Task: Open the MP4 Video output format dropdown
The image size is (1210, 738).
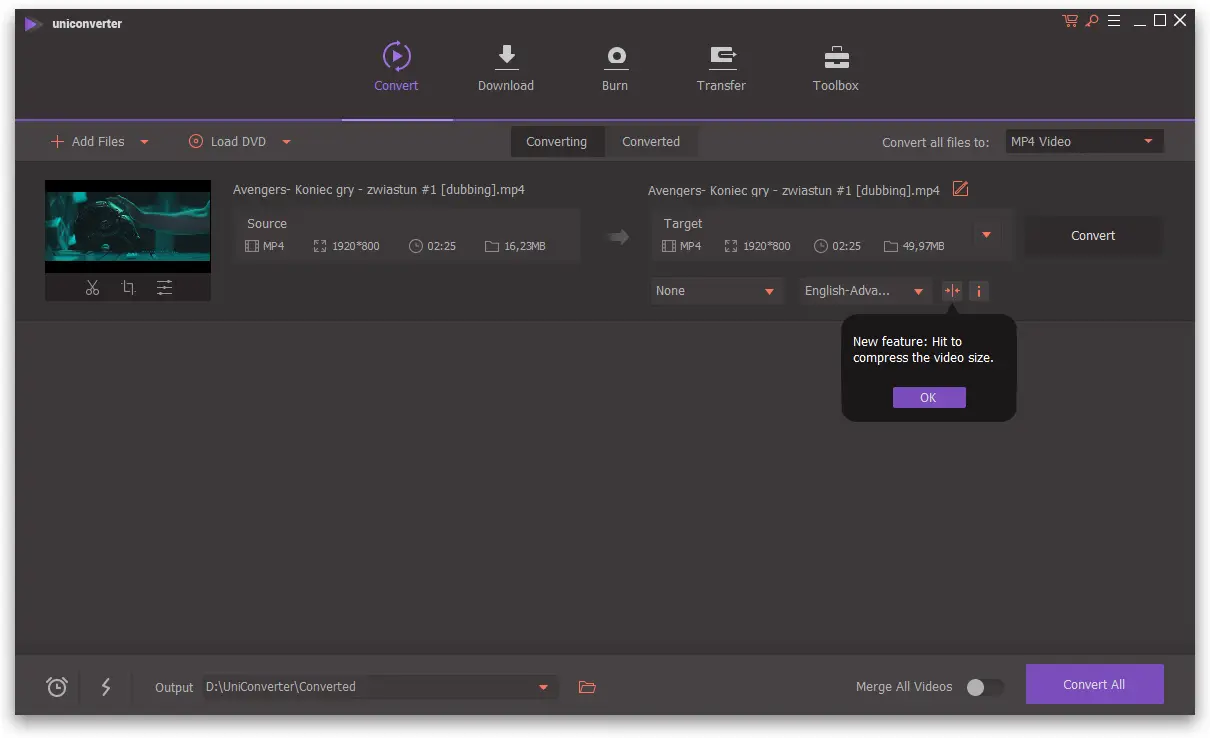Action: 1084,142
